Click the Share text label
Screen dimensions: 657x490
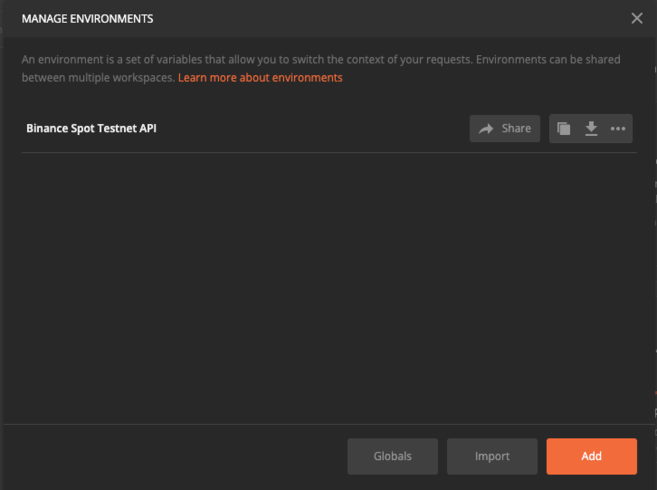coord(516,129)
